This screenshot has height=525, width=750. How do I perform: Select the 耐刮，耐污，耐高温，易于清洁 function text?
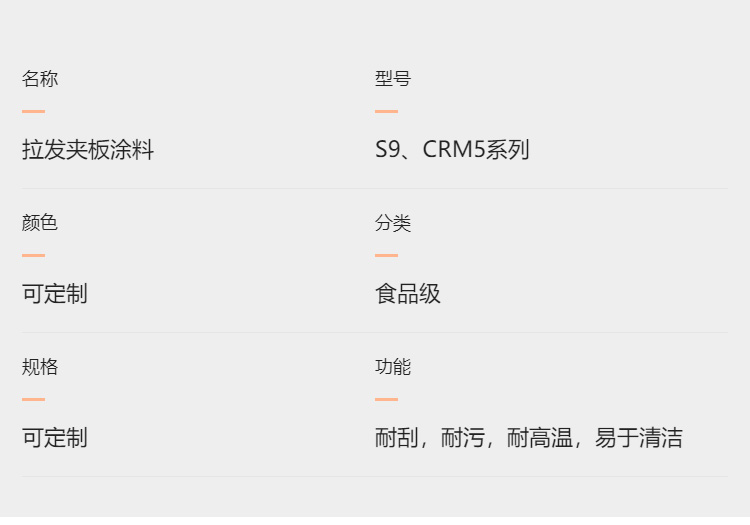click(x=529, y=438)
